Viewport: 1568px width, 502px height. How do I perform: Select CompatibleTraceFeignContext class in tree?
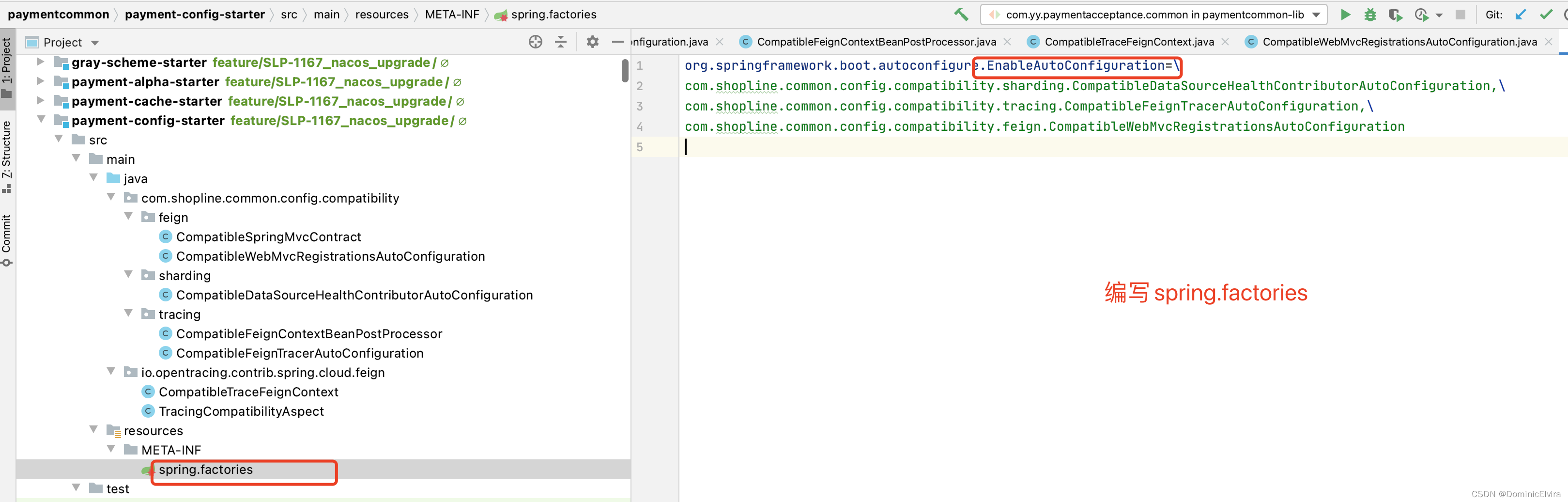tap(248, 392)
